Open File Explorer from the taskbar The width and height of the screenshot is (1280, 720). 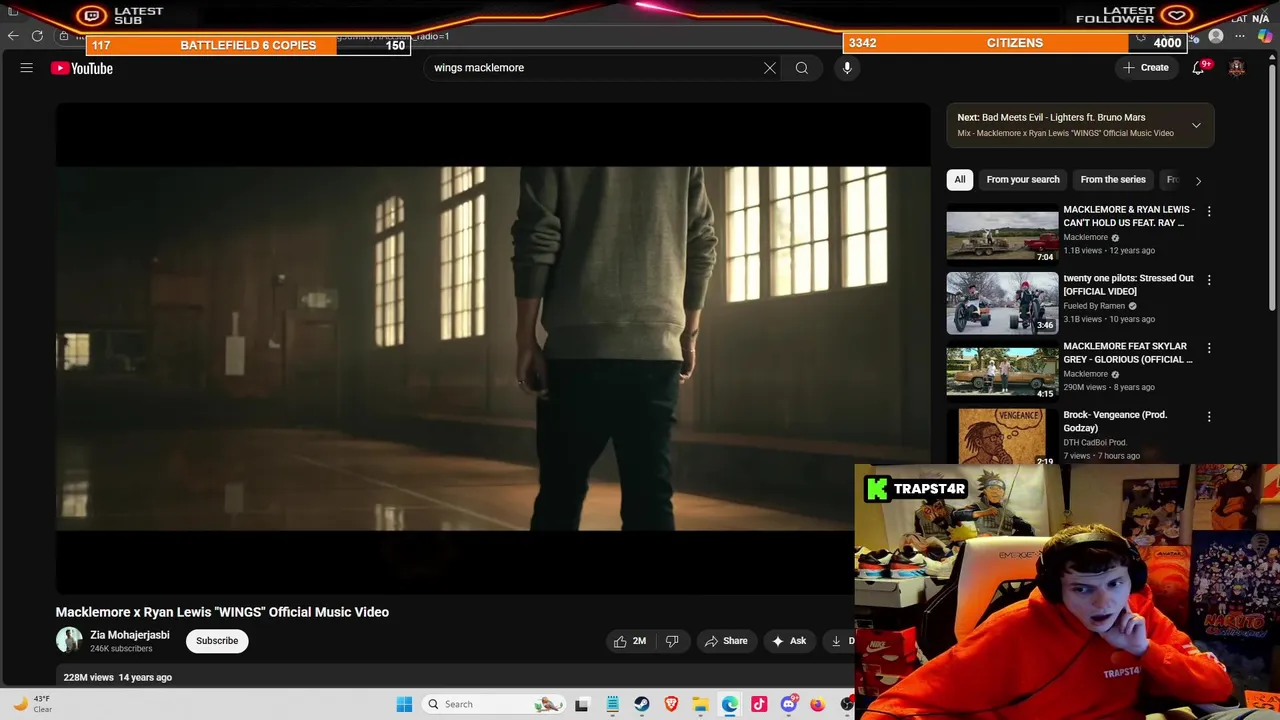point(701,704)
